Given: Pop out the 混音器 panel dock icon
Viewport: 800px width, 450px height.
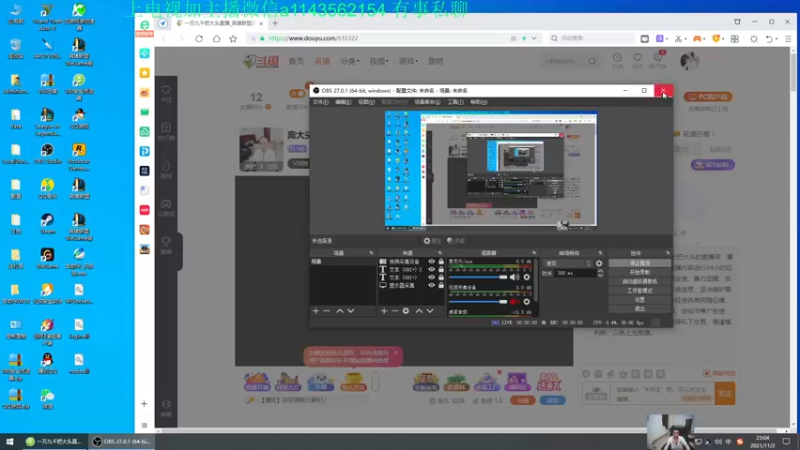Looking at the screenshot, I should coord(534,253).
